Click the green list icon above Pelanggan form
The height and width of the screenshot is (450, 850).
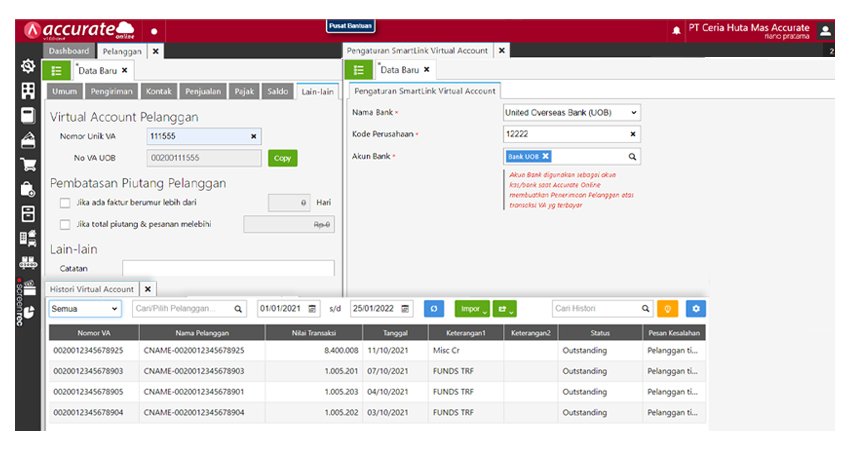(x=57, y=70)
